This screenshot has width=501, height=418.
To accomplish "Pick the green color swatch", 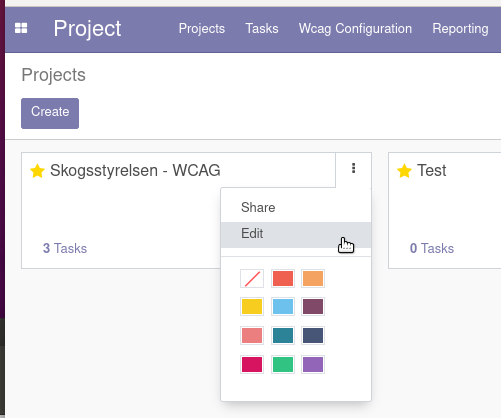I will click(x=283, y=364).
